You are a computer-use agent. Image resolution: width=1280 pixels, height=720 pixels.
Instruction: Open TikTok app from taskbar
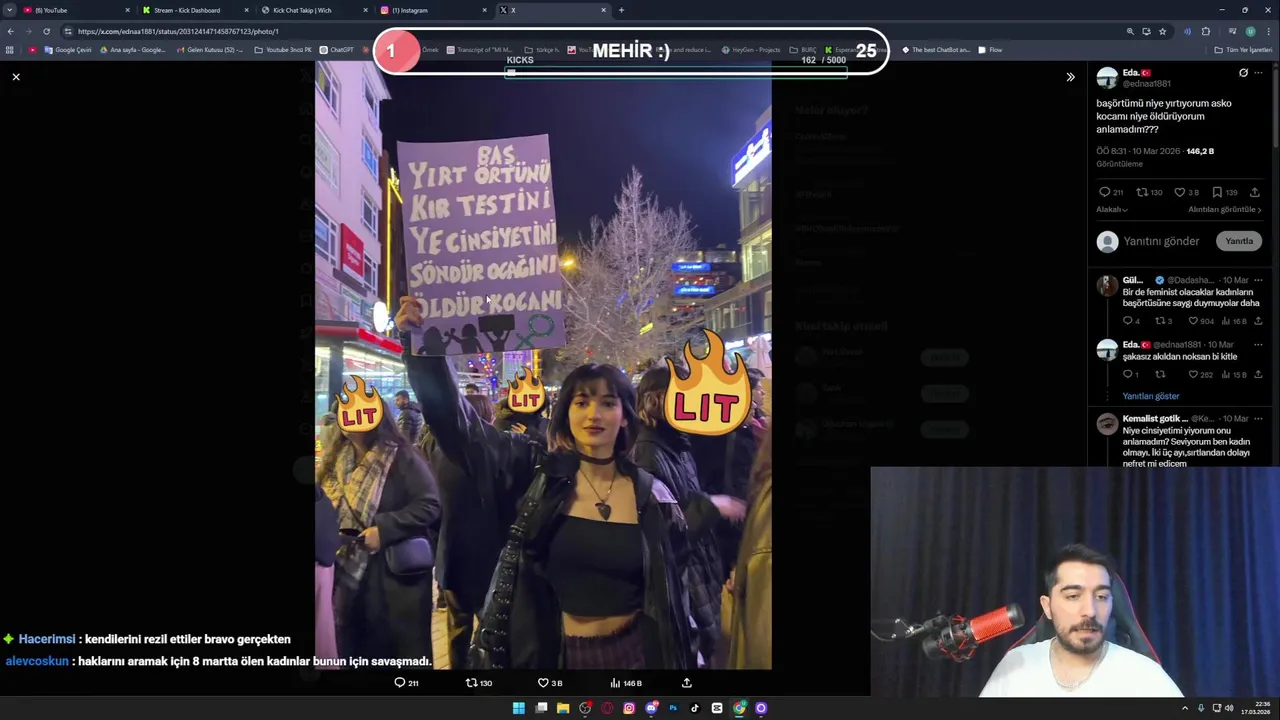[695, 708]
